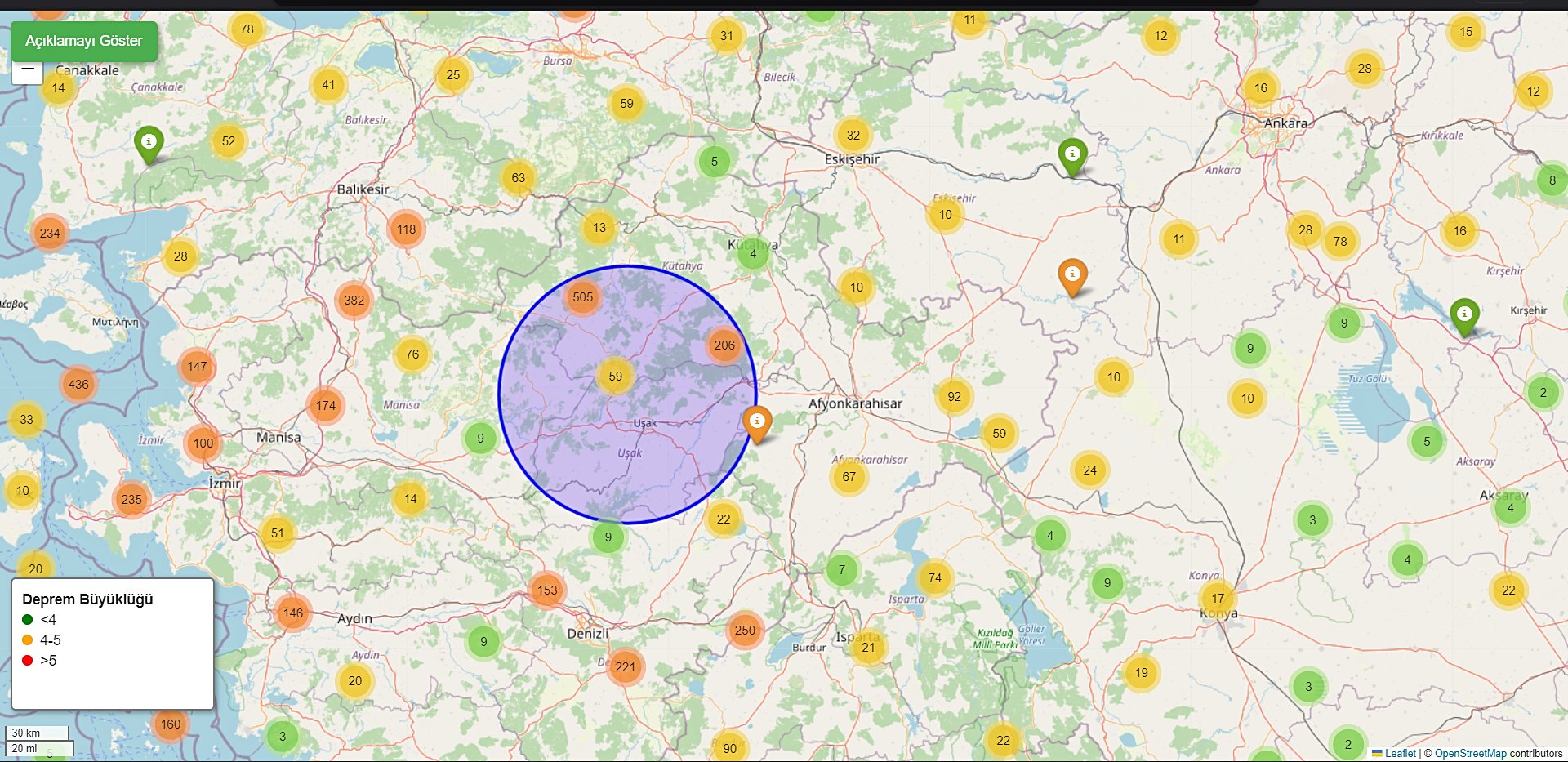1568x762 pixels.
Task: Click the 436 earthquake cluster marker
Action: 78,384
